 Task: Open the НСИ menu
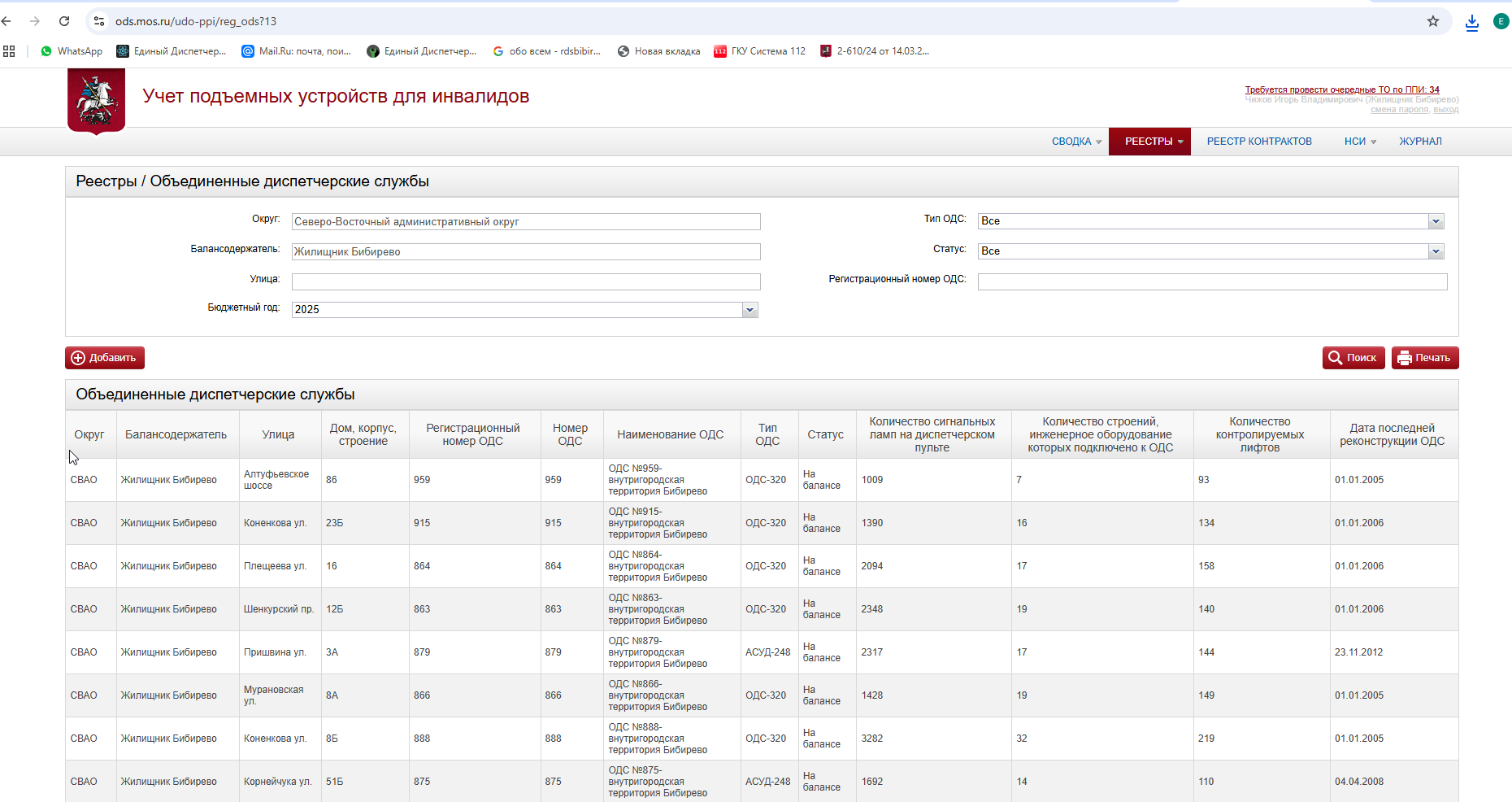[1360, 142]
